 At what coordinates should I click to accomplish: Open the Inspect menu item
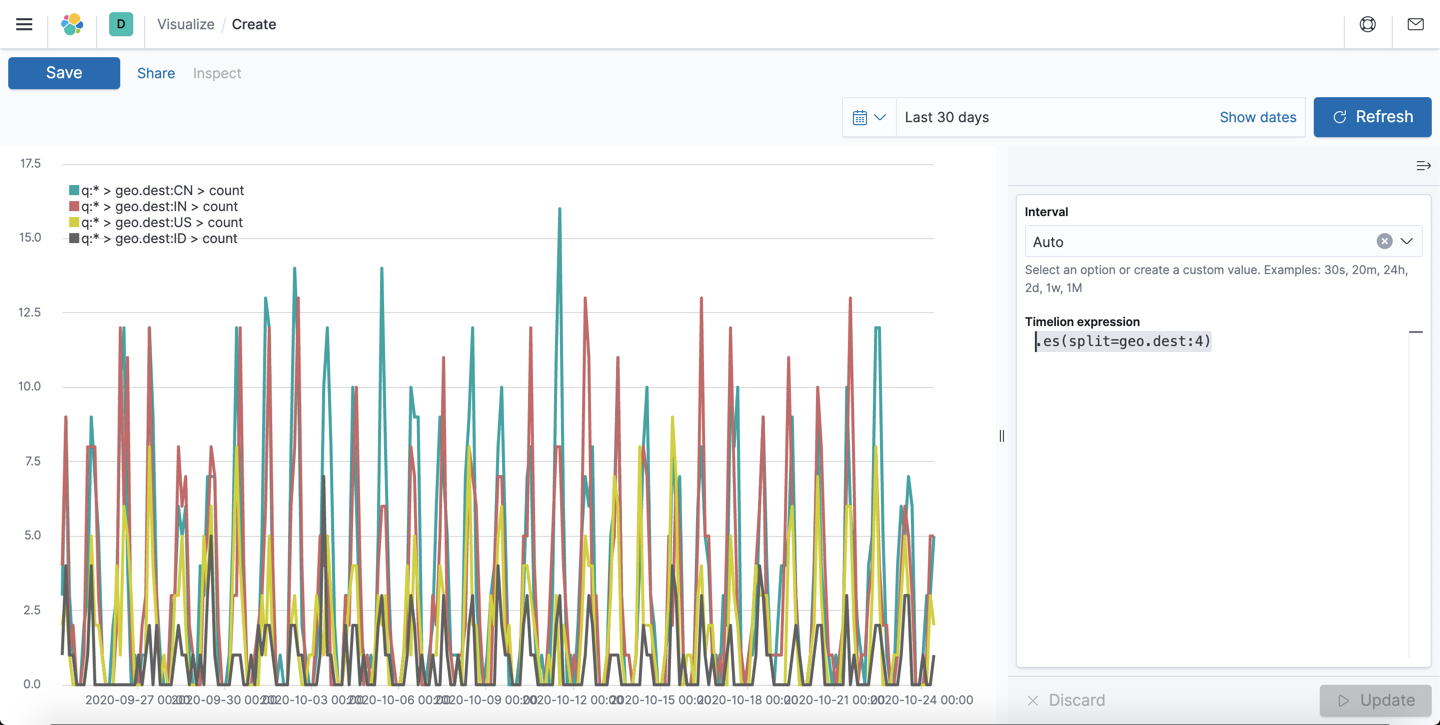pyautogui.click(x=216, y=72)
